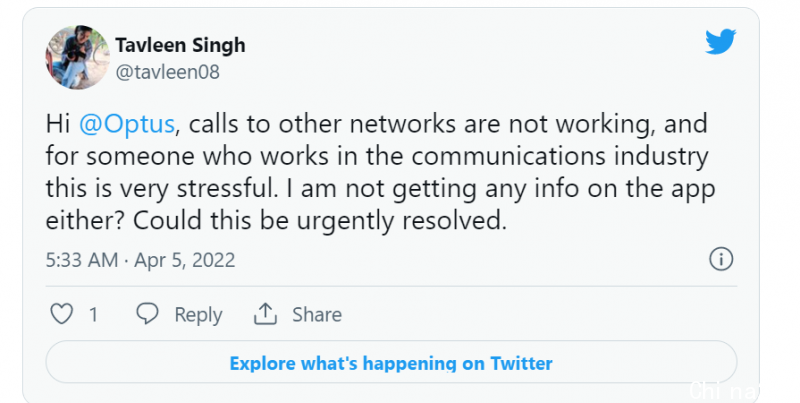Click the like count number 1

[93, 315]
